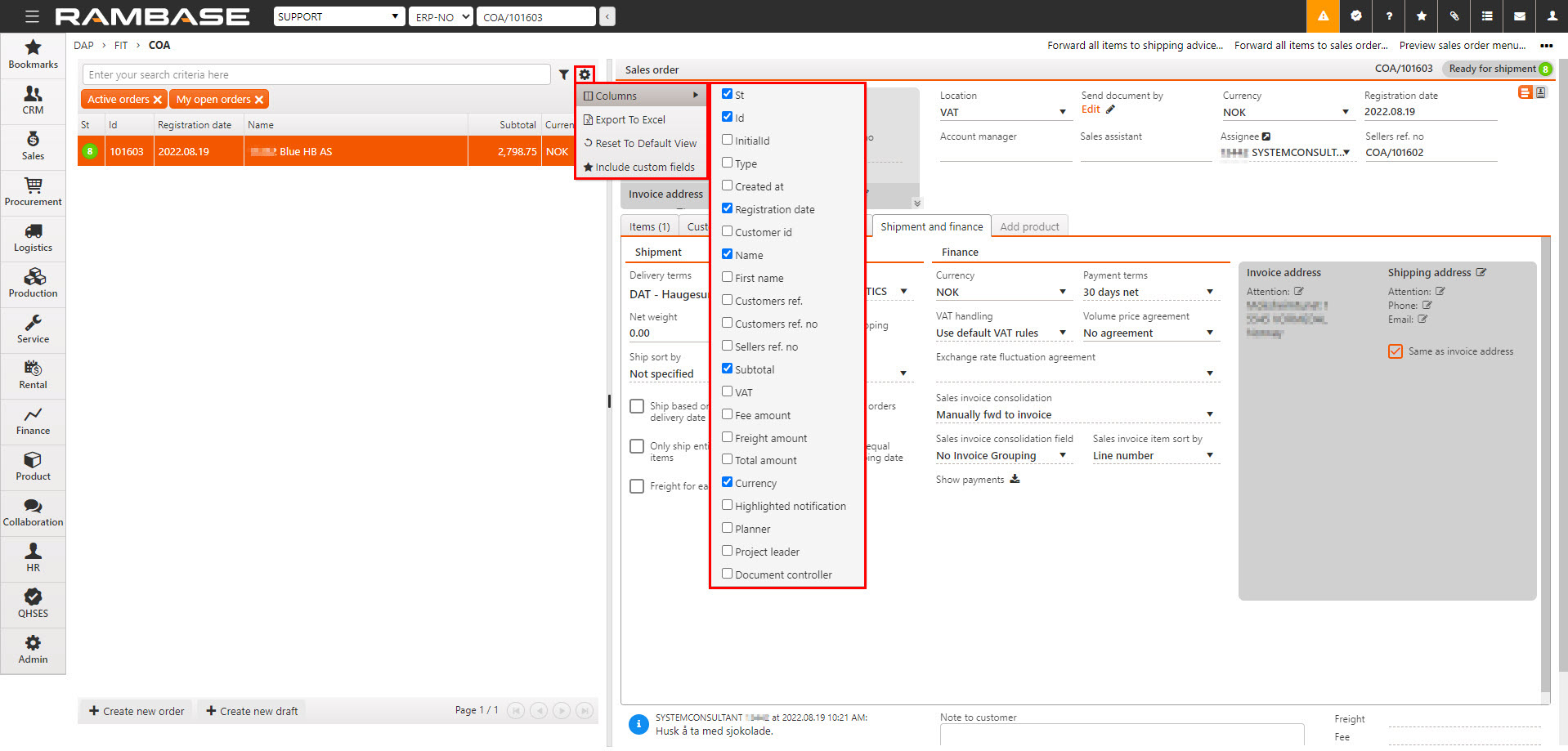Switch to the Add product tab

[x=1029, y=226]
